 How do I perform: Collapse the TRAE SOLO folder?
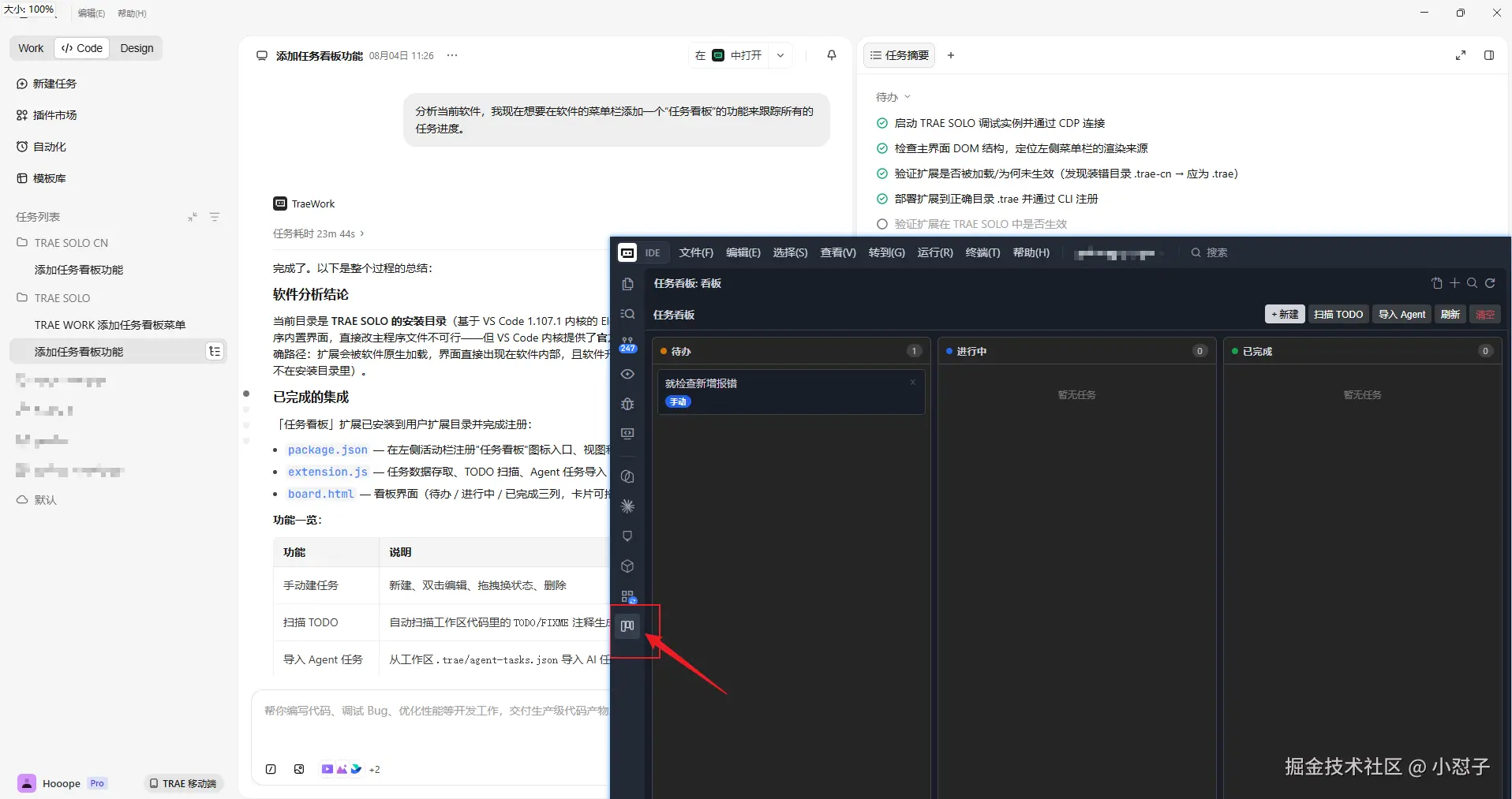54,298
